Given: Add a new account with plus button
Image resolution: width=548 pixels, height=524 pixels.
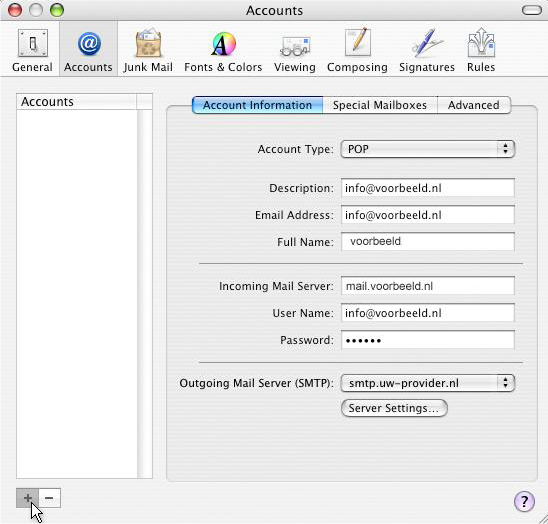Looking at the screenshot, I should point(27,498).
